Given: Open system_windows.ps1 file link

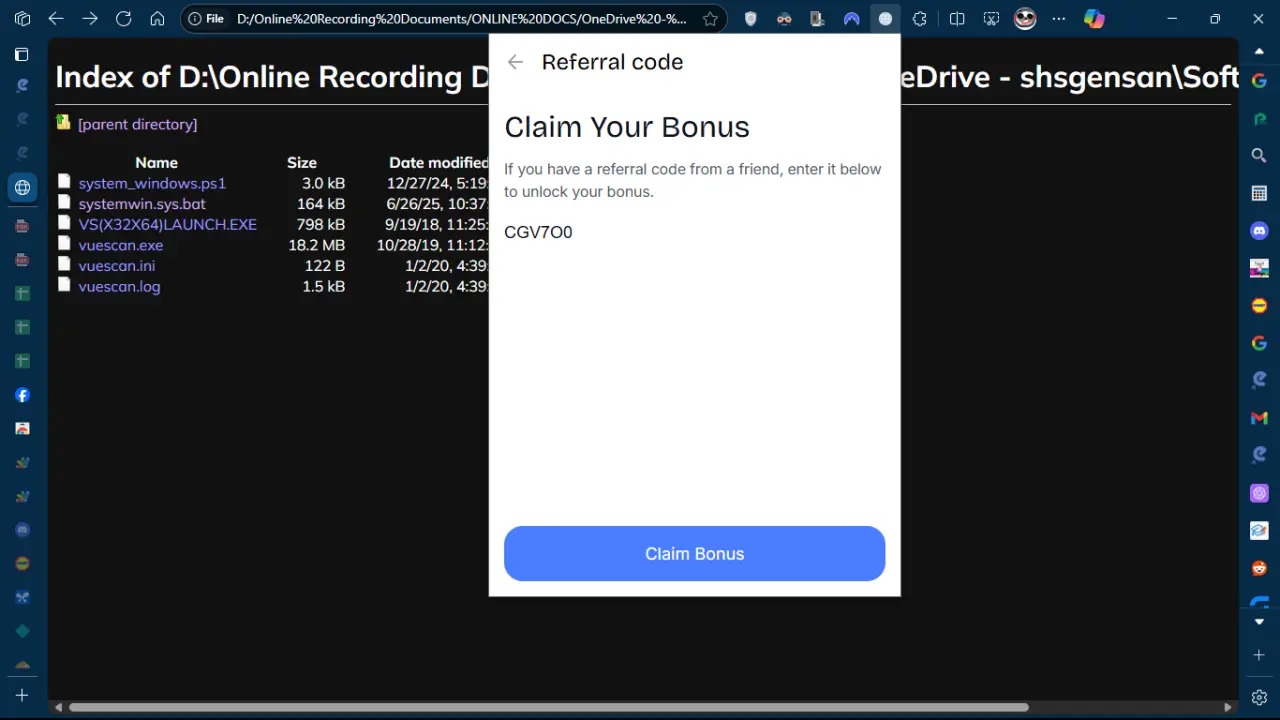Looking at the screenshot, I should (x=152, y=183).
